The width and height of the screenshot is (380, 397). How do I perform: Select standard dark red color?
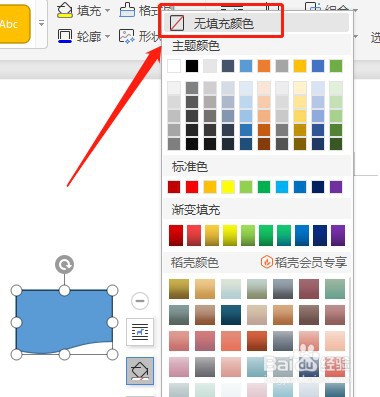[174, 187]
